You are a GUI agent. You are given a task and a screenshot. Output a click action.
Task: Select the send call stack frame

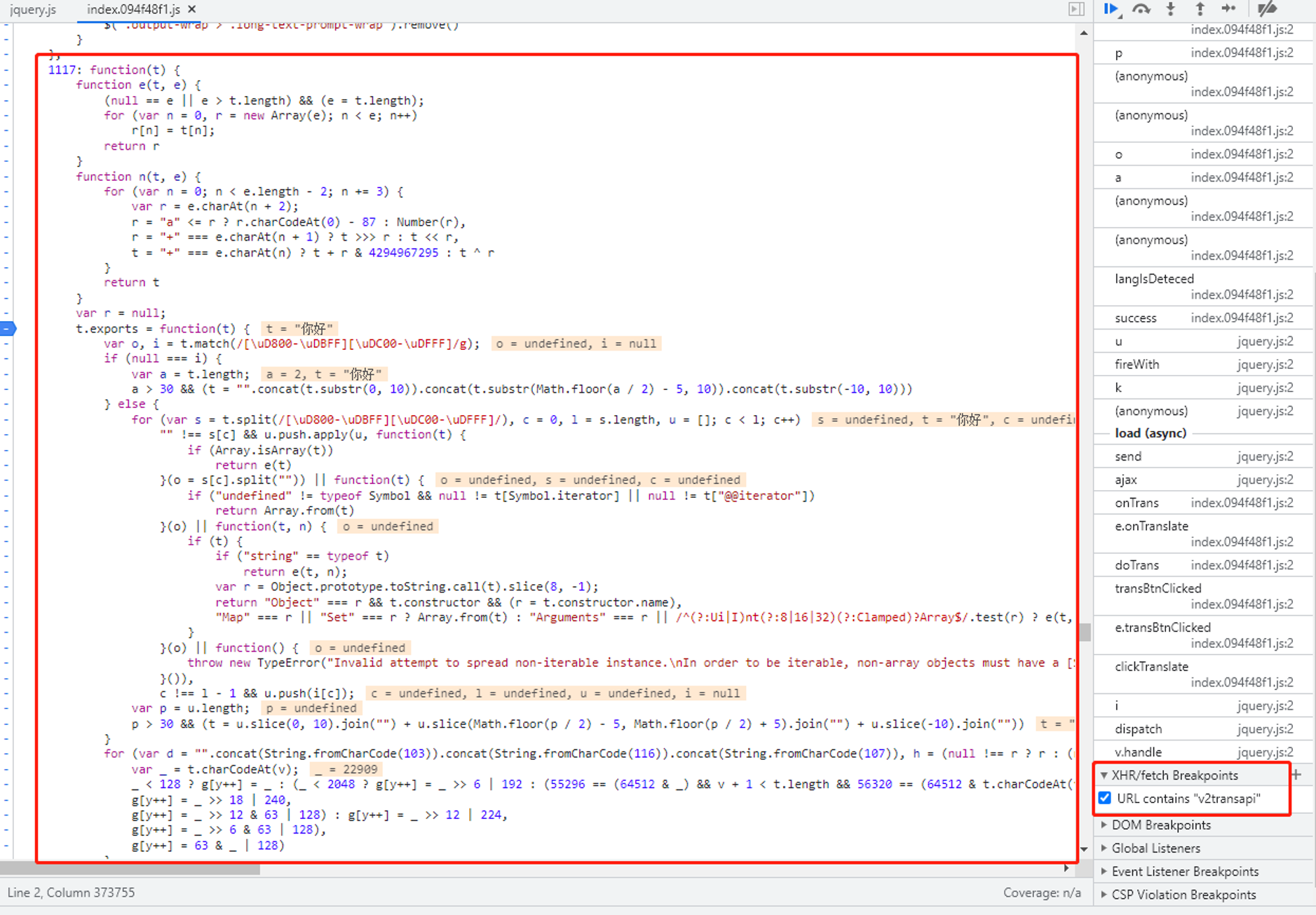pos(1204,457)
